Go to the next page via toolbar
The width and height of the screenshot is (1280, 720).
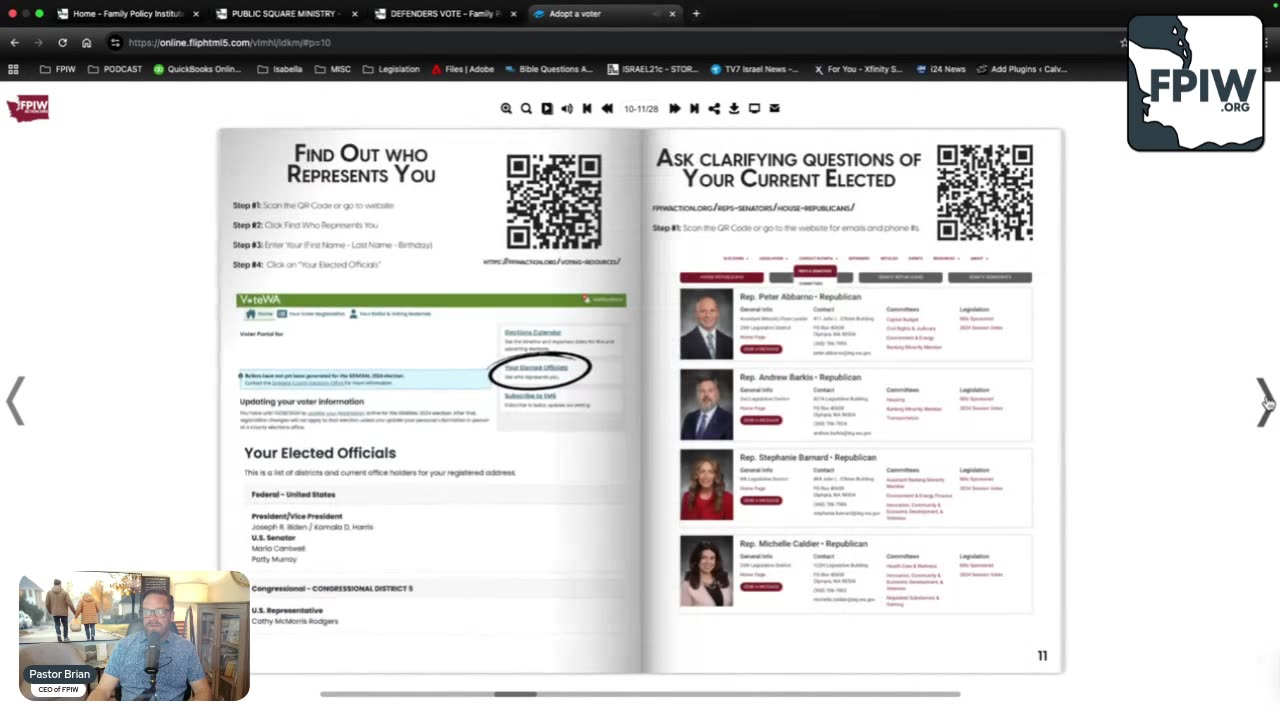(675, 108)
